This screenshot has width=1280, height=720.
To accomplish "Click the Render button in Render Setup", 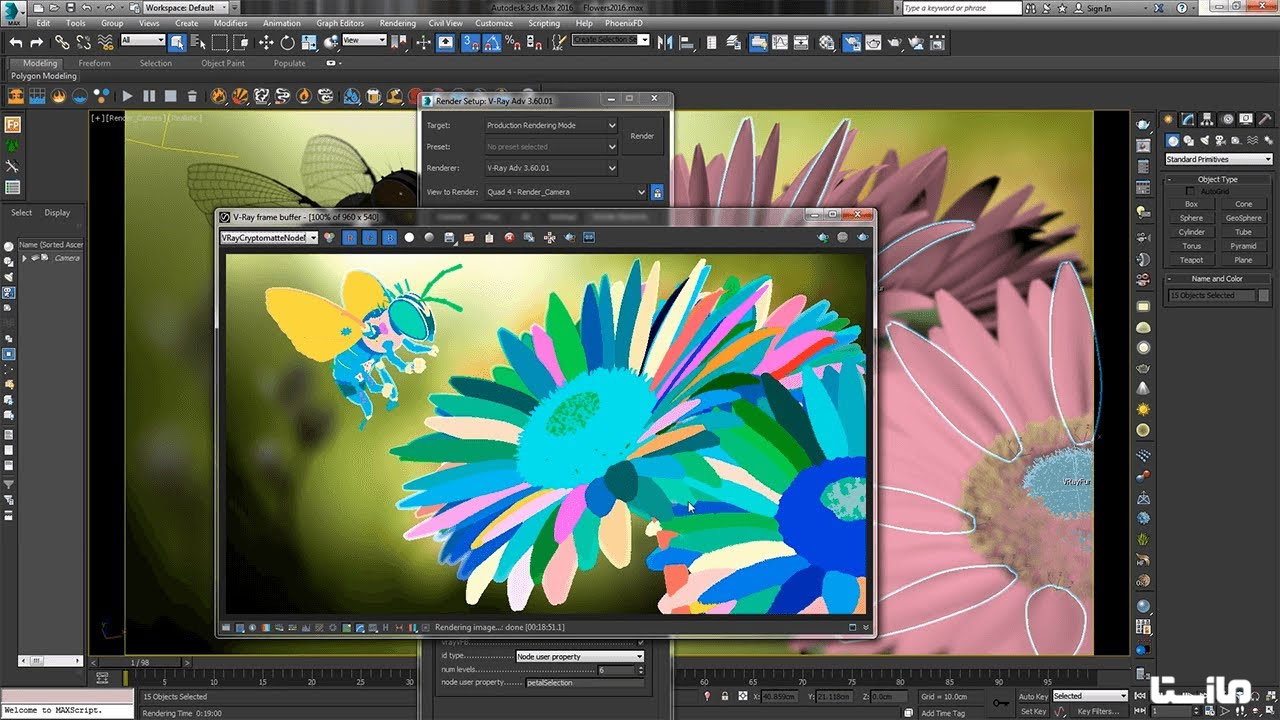I will 642,136.
